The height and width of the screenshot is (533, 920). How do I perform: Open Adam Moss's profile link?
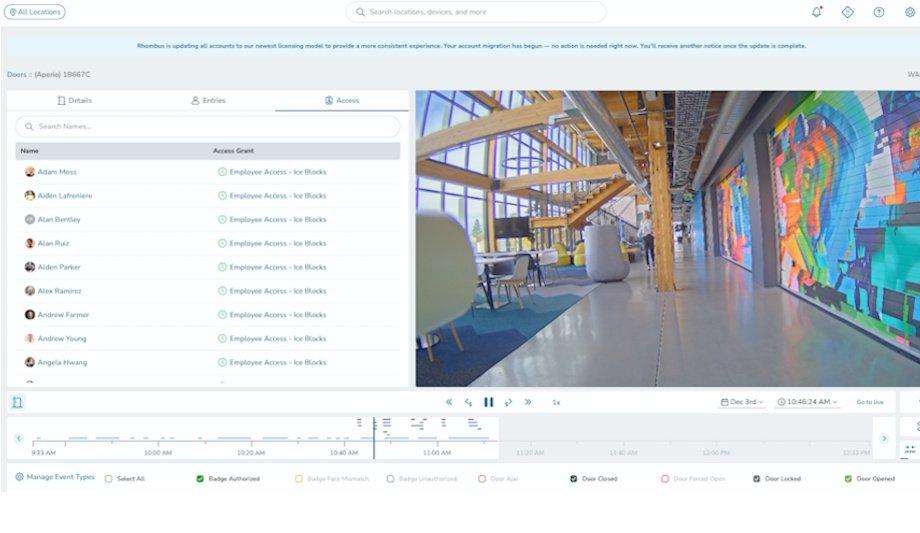(57, 171)
